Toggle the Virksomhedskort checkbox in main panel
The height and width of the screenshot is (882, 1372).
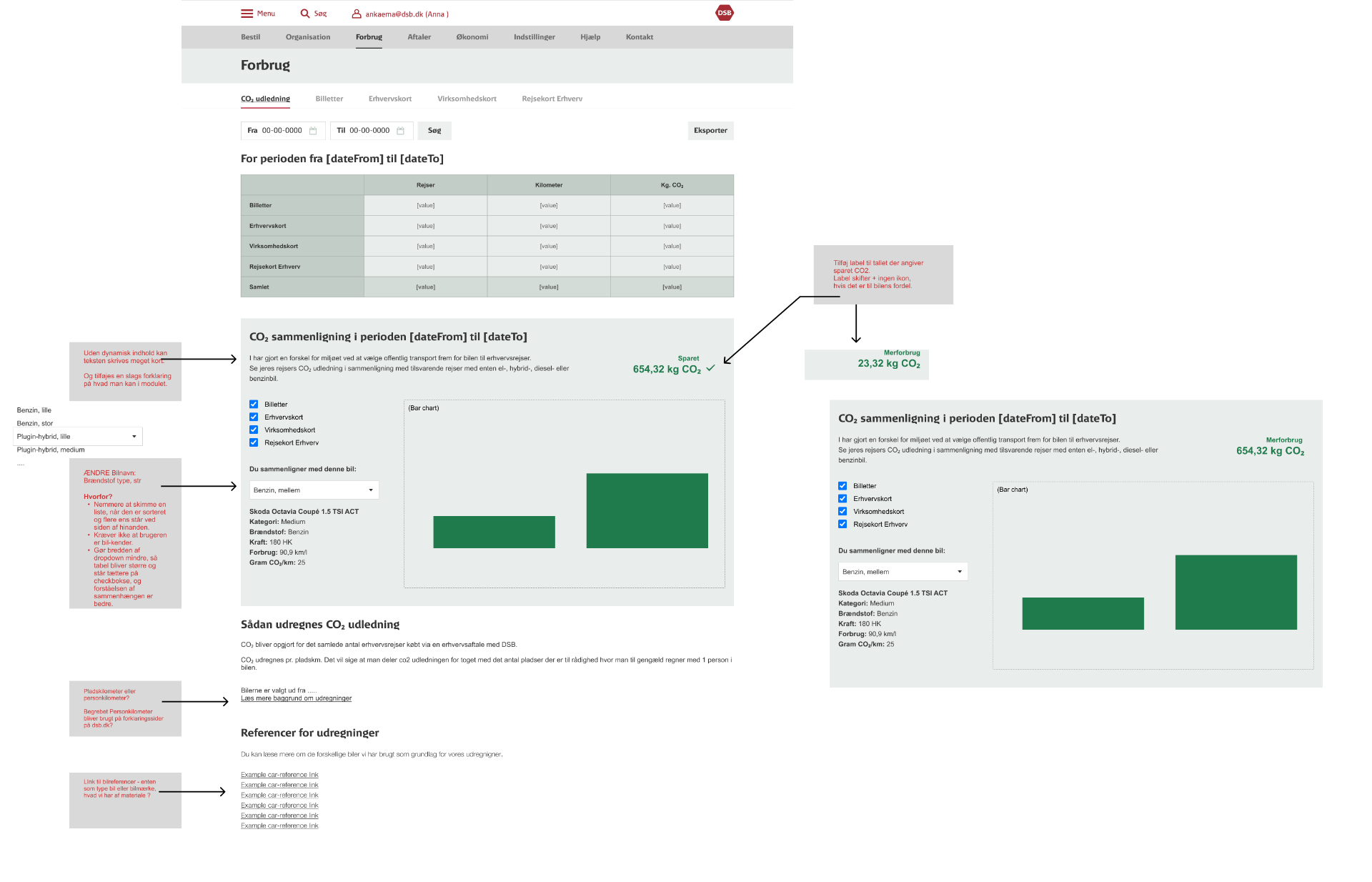[x=254, y=430]
